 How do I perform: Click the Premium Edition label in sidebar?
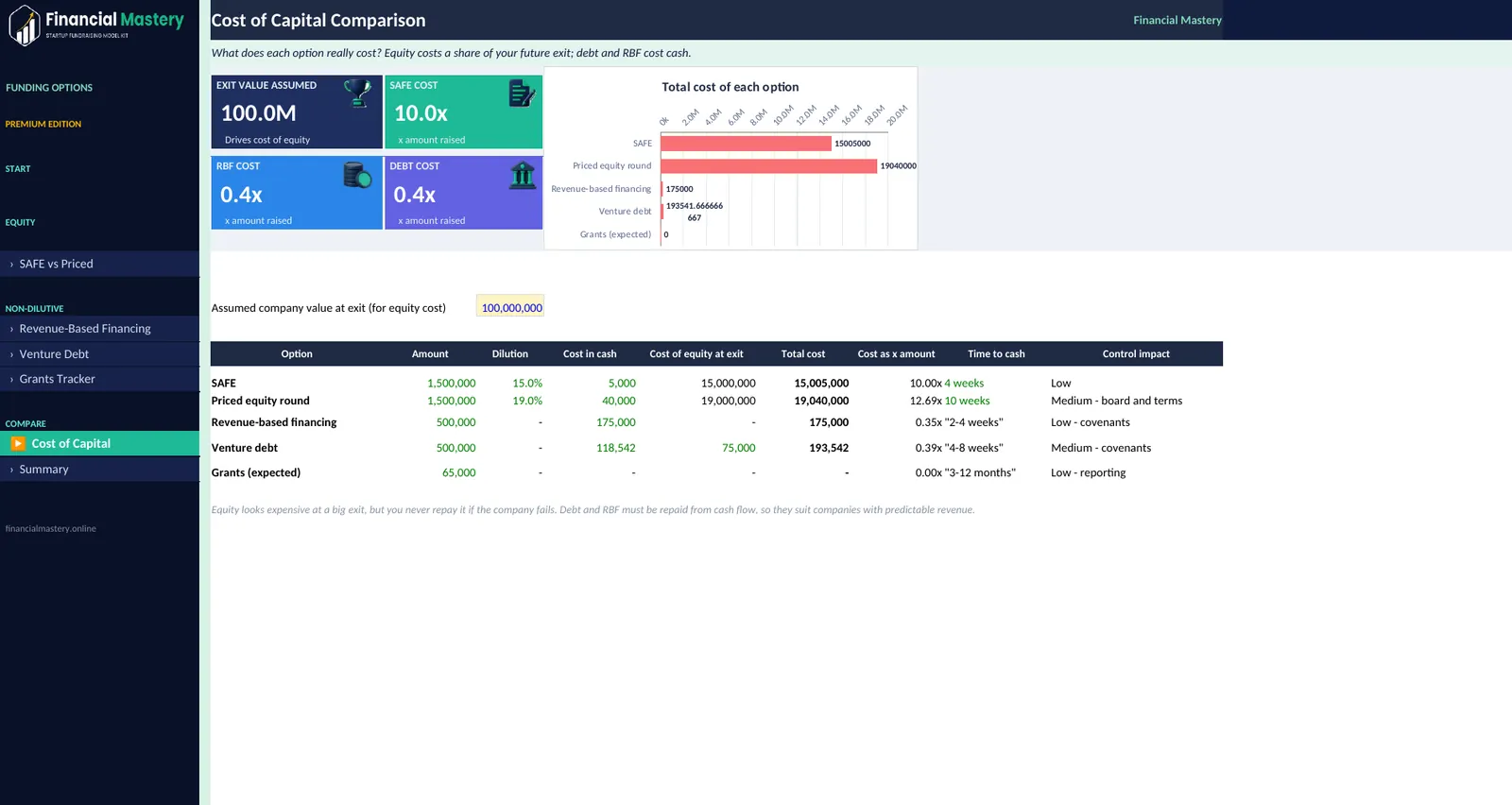coord(43,124)
